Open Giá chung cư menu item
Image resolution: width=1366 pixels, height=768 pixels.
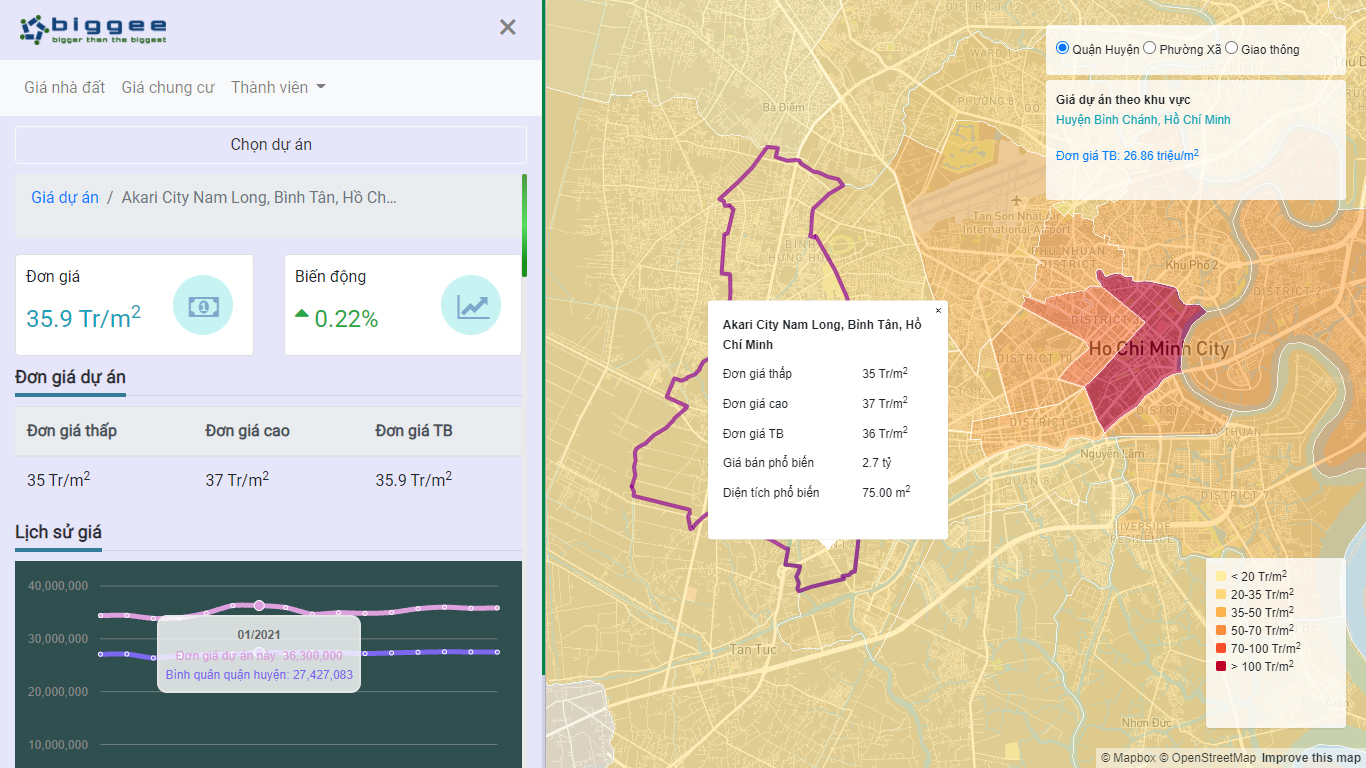click(168, 87)
